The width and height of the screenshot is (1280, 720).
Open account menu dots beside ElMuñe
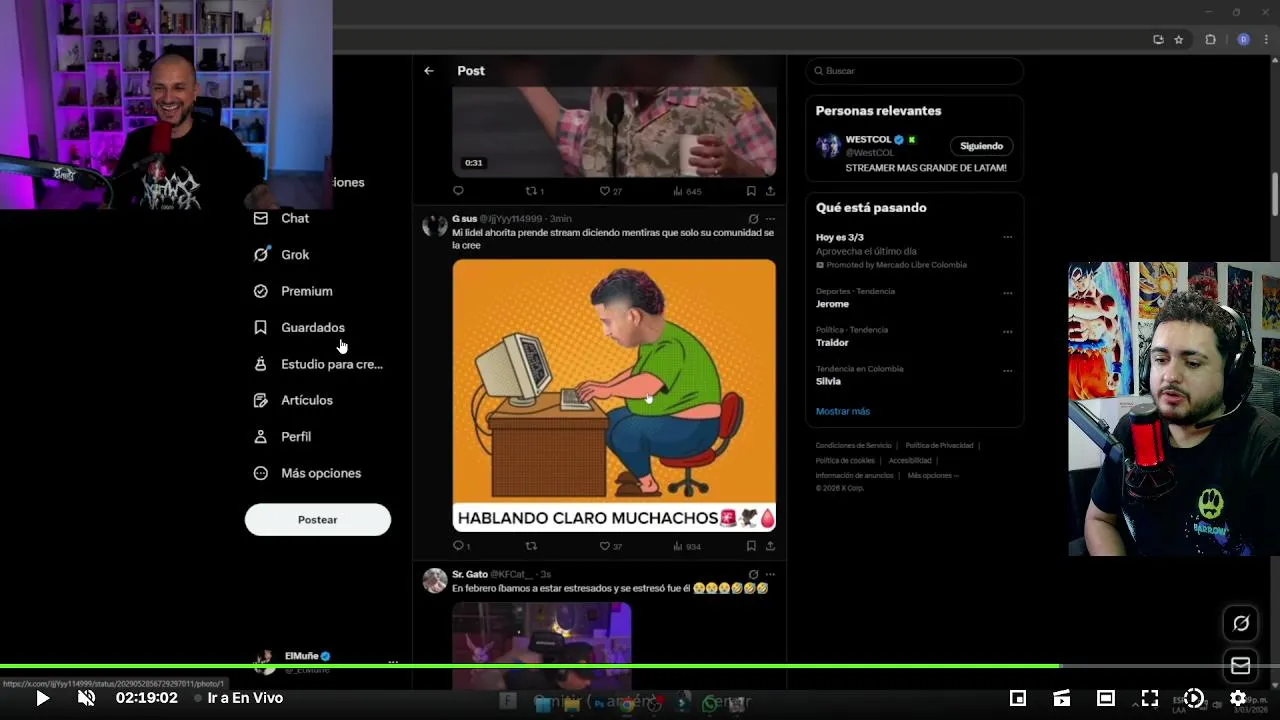point(393,662)
